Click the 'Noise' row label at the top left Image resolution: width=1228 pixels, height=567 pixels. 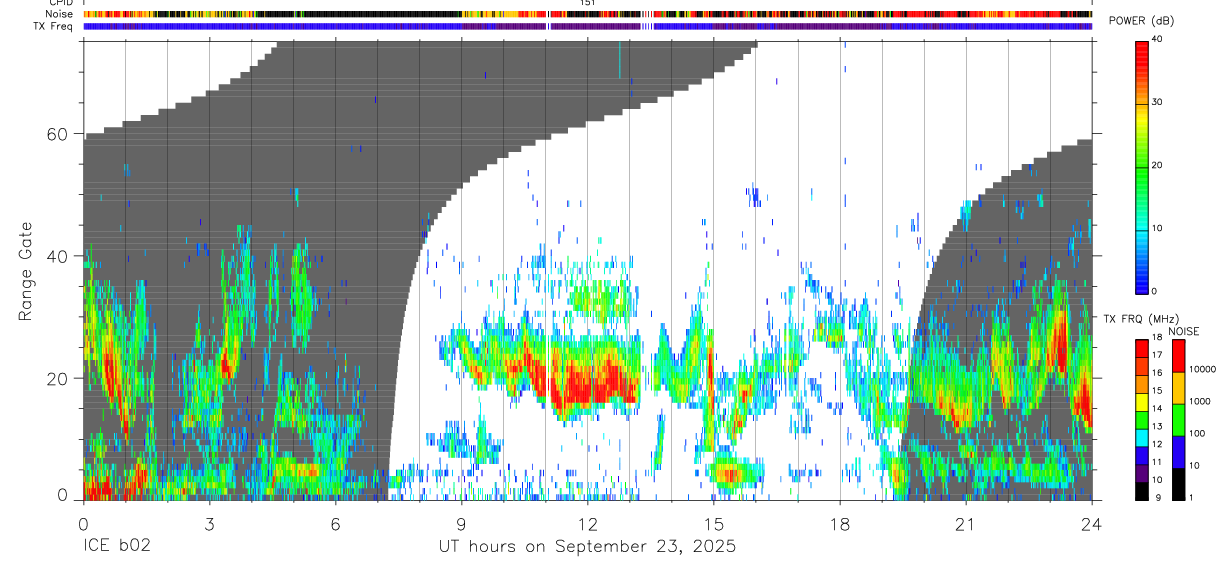coord(59,15)
